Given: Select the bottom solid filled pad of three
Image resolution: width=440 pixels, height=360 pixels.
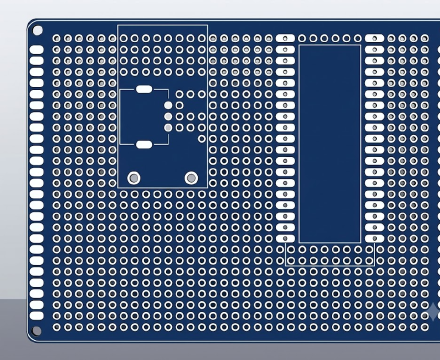Looking at the screenshot, I should click(168, 128).
